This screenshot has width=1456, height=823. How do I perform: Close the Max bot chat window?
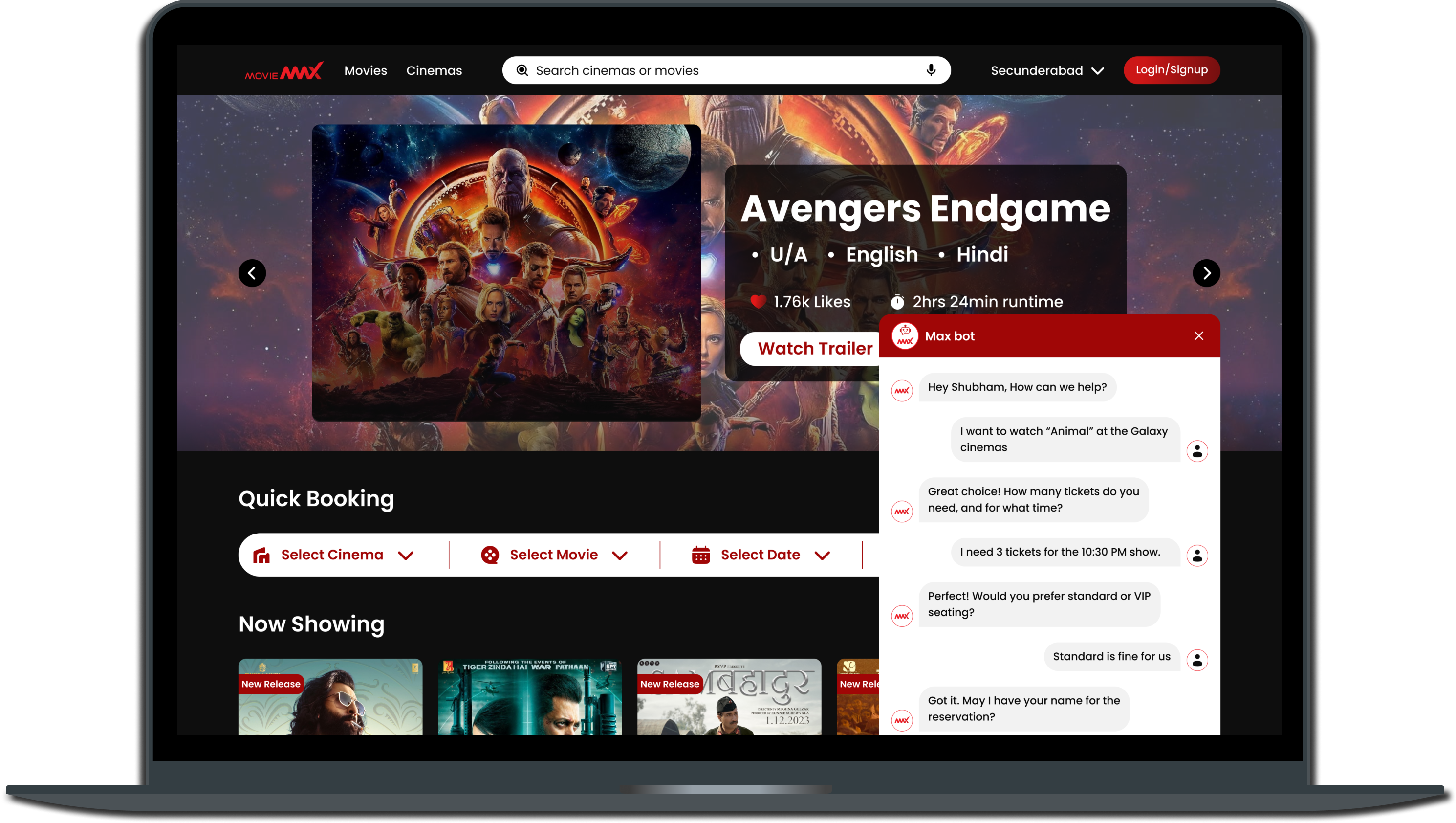[1198, 336]
